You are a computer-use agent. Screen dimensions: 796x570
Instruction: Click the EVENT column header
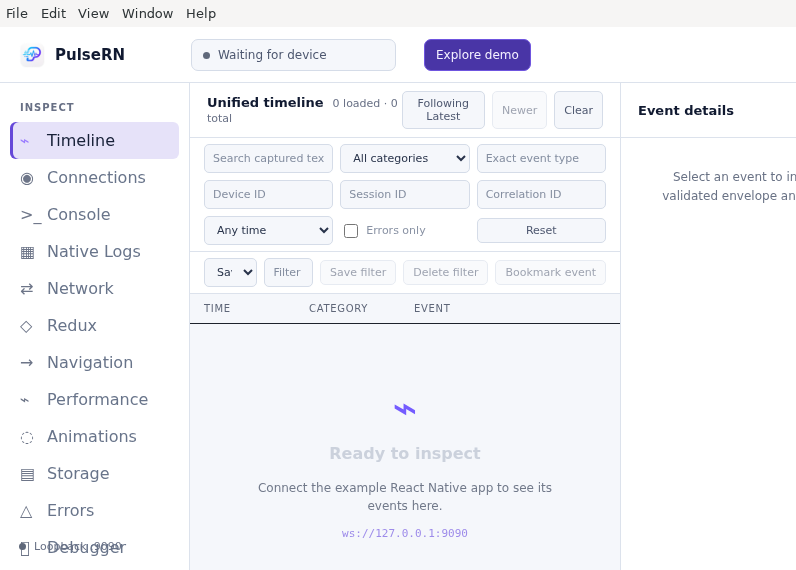click(432, 309)
